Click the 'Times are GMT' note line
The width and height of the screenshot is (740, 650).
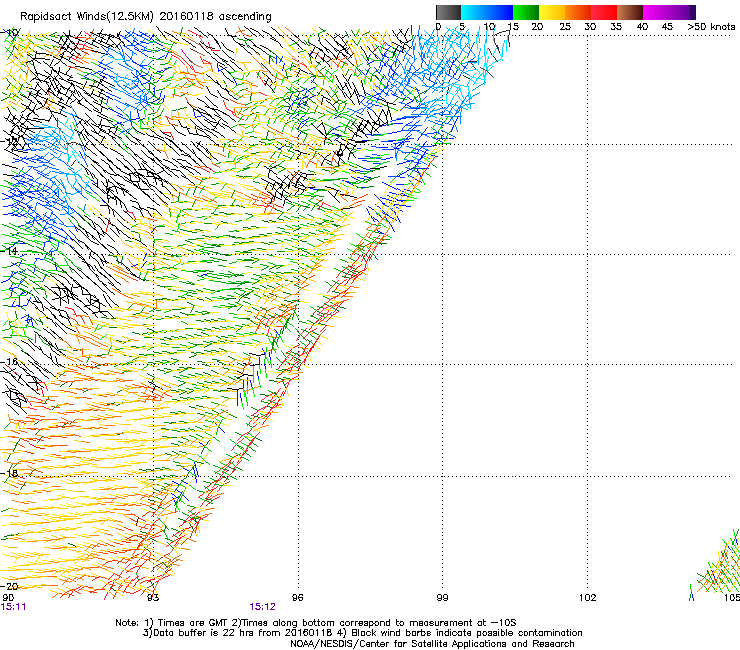316,623
